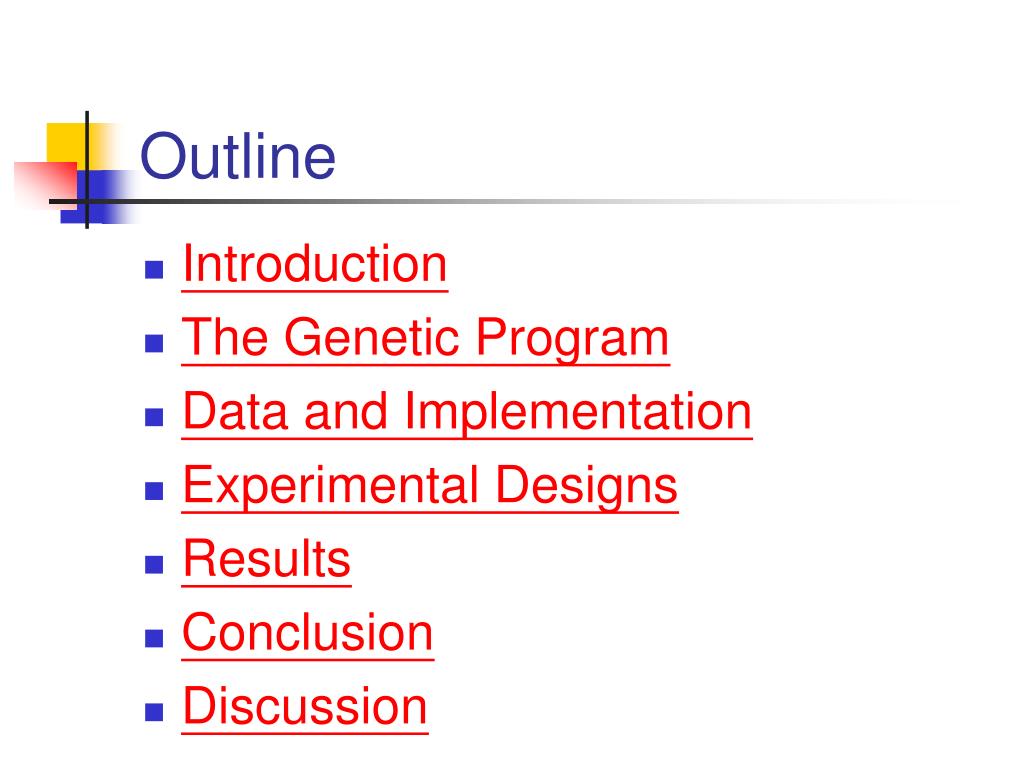Follow the link to The Genetic Program
The width and height of the screenshot is (1024, 768).
pos(426,338)
